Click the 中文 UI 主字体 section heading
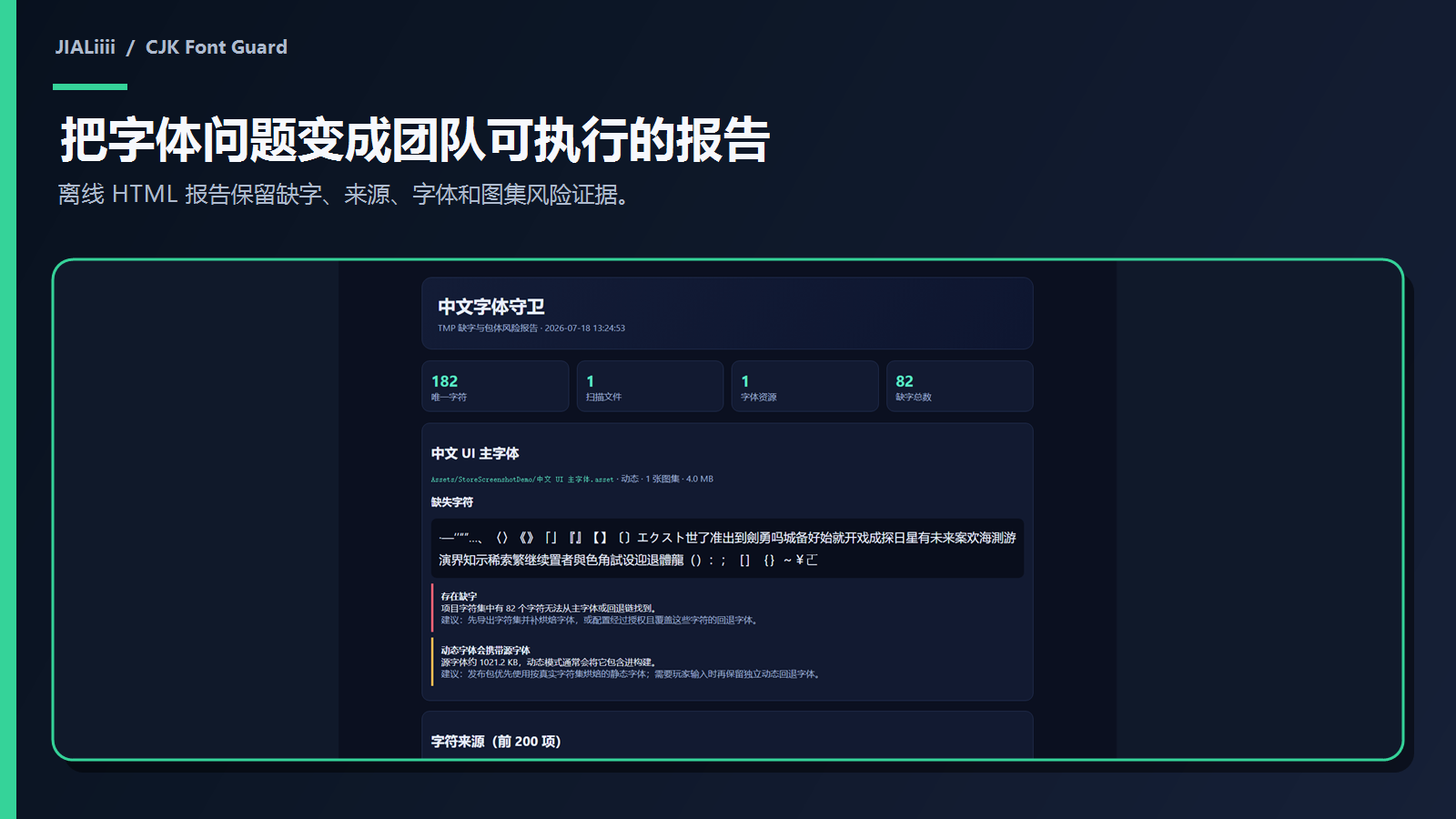The height and width of the screenshot is (819, 1456). [475, 453]
